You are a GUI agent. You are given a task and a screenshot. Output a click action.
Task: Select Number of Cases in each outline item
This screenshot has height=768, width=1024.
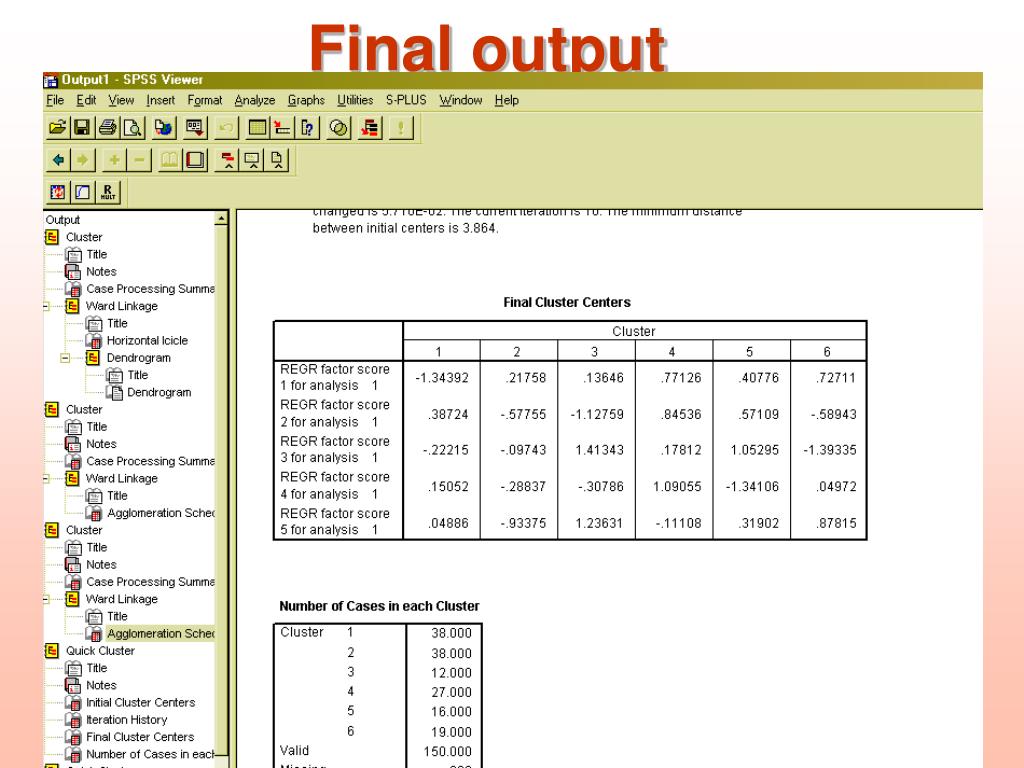[x=150, y=754]
